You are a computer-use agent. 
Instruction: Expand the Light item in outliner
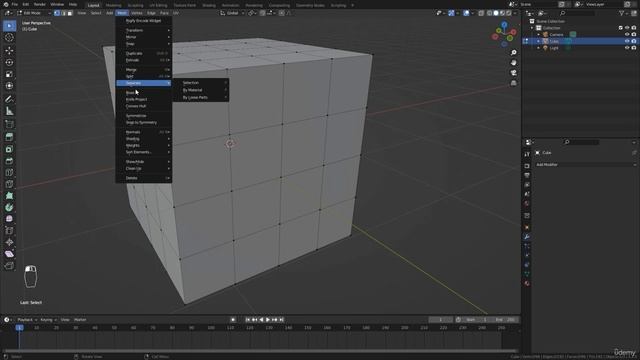pos(538,48)
